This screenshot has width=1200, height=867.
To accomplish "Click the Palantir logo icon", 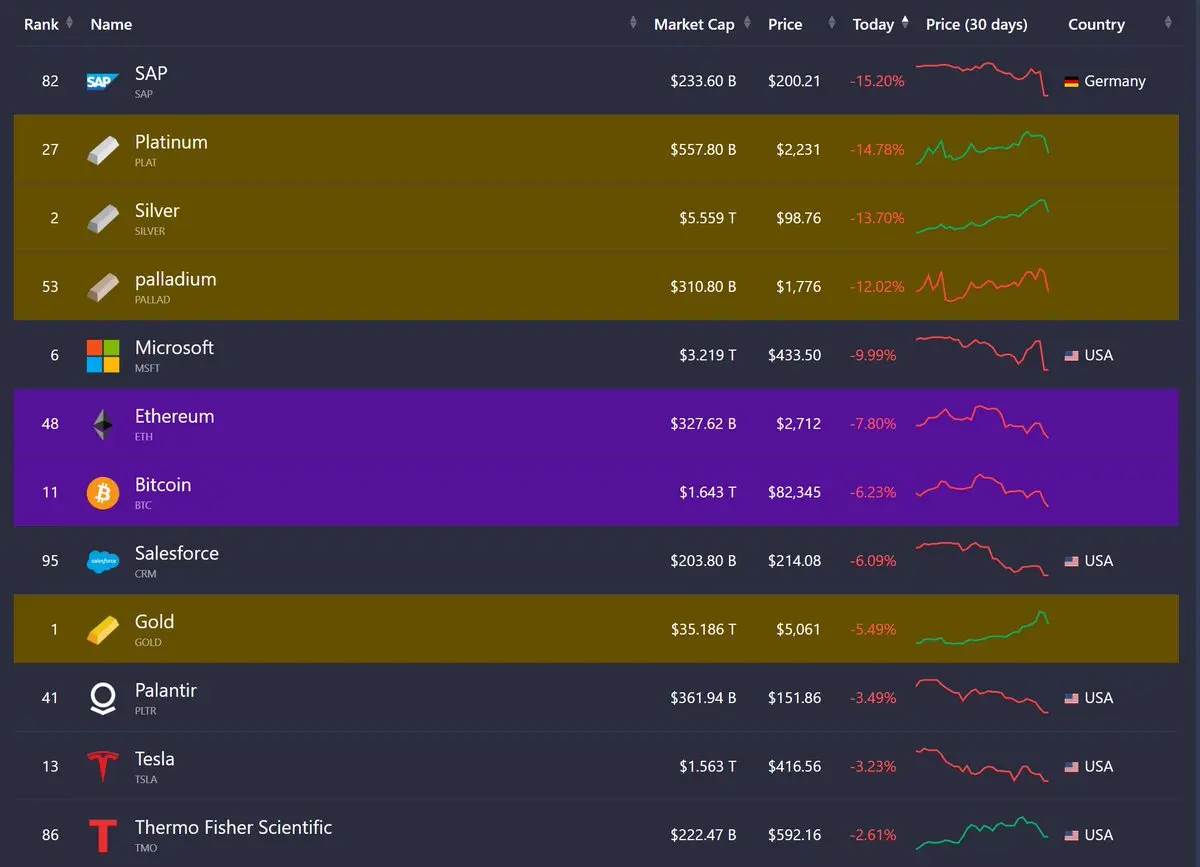I will [x=102, y=698].
